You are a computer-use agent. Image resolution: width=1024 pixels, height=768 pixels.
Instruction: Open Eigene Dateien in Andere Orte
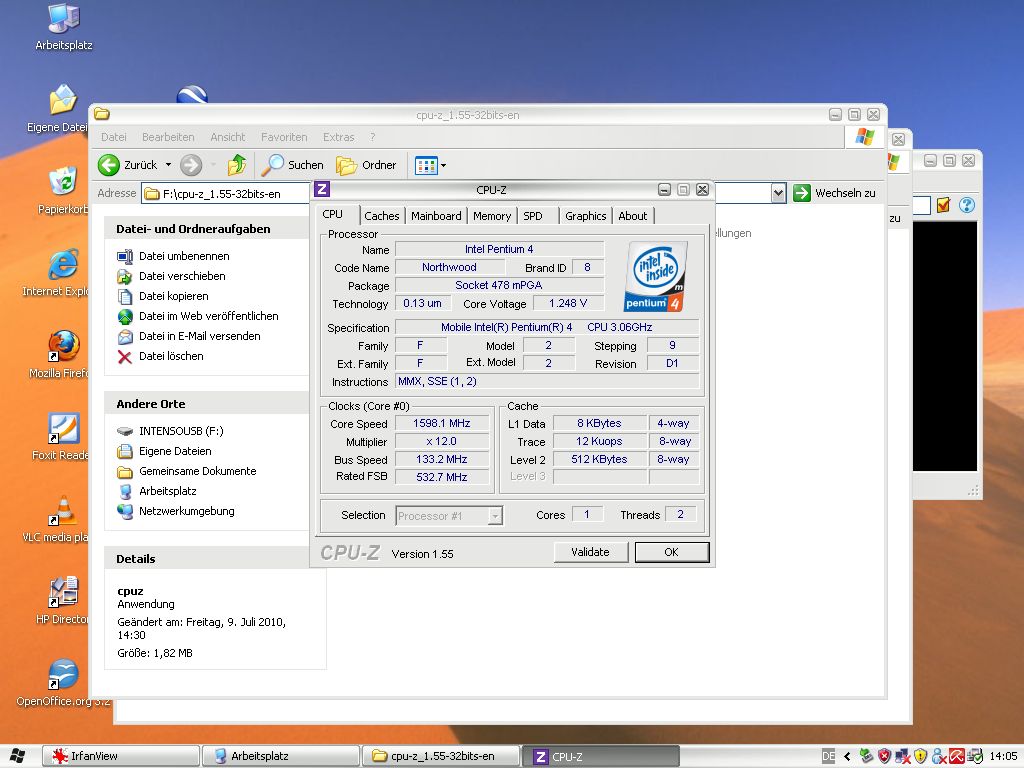click(x=164, y=451)
